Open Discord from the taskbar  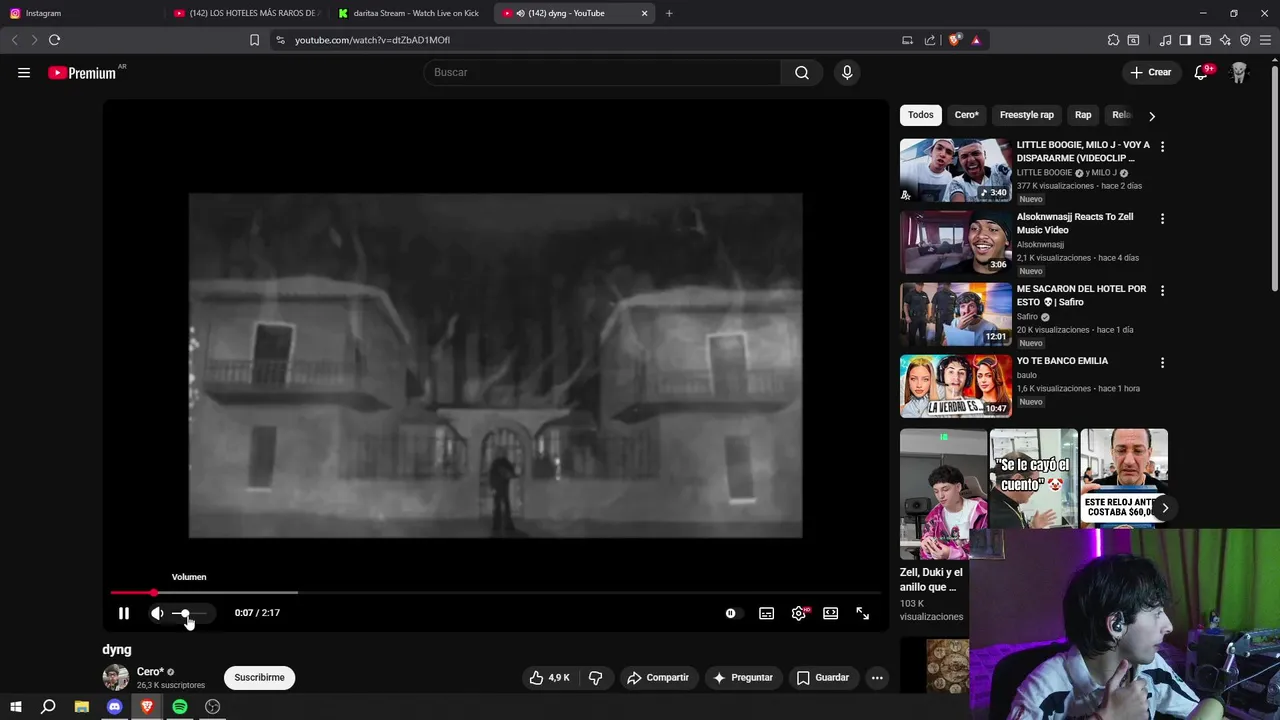[x=114, y=707]
